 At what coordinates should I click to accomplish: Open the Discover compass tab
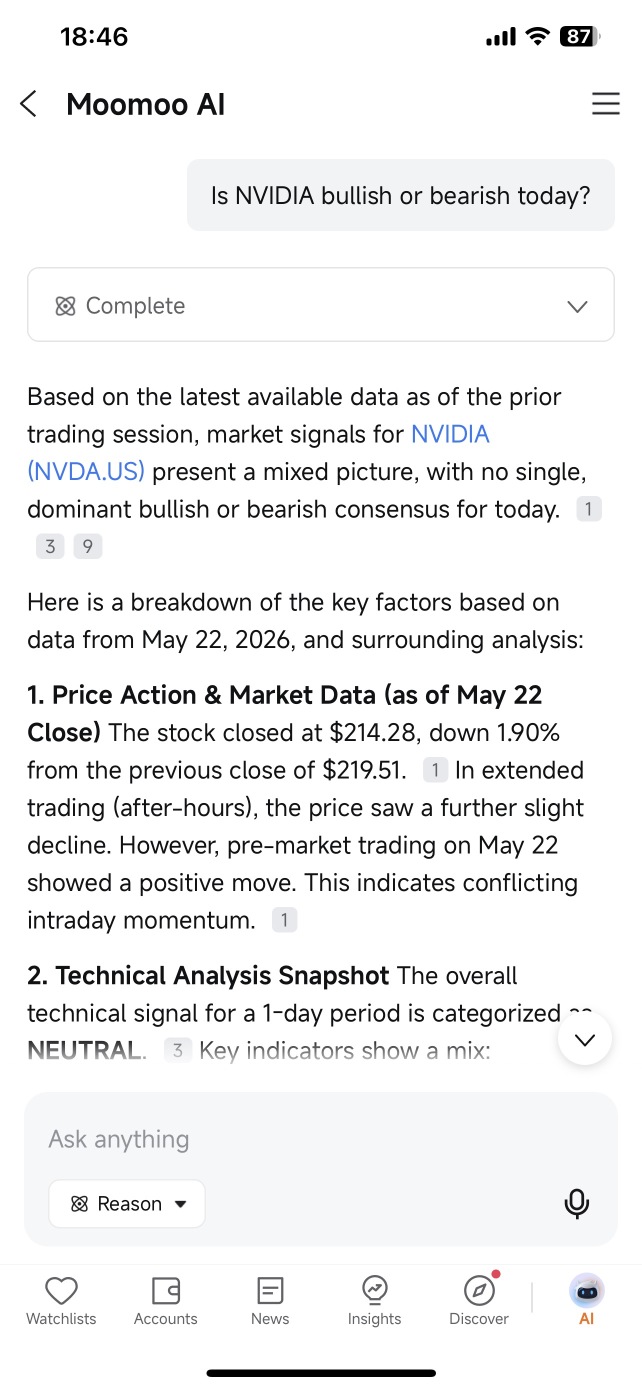[479, 1302]
